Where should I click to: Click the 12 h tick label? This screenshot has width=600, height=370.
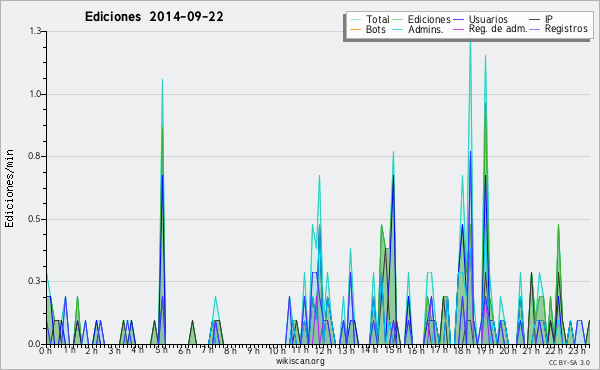point(323,350)
